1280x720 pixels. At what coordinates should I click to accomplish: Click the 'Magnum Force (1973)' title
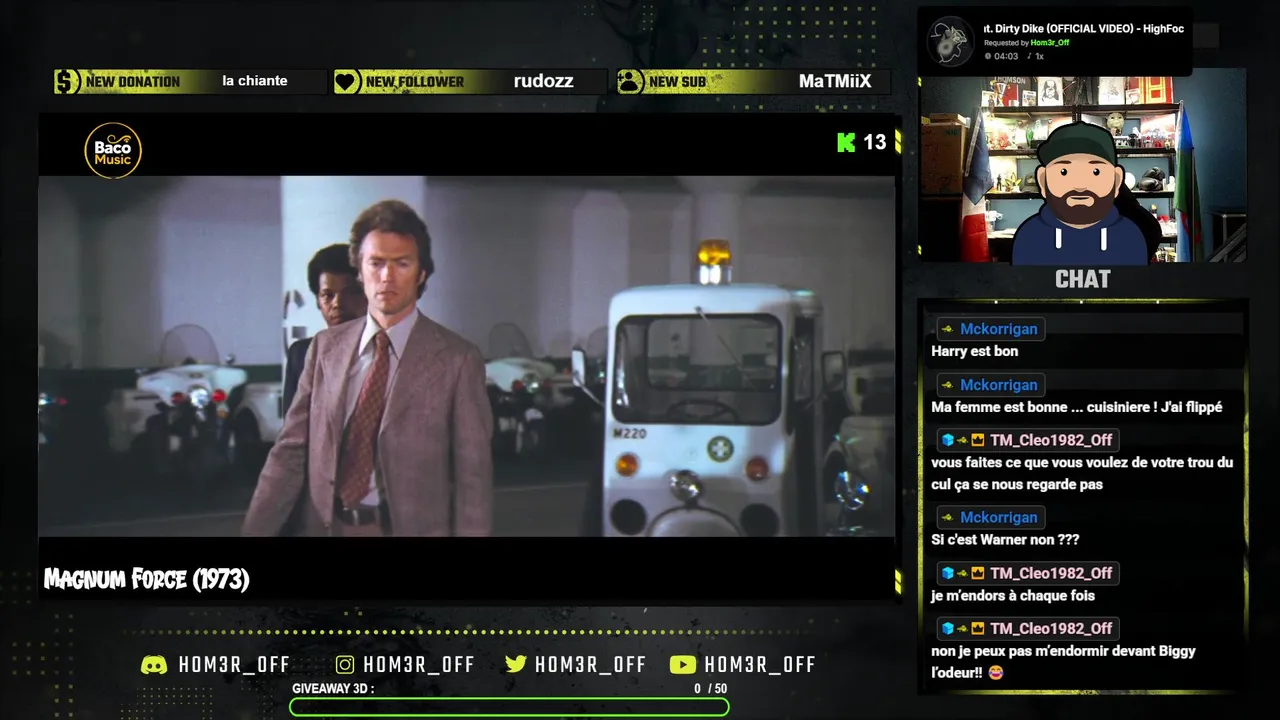point(147,579)
